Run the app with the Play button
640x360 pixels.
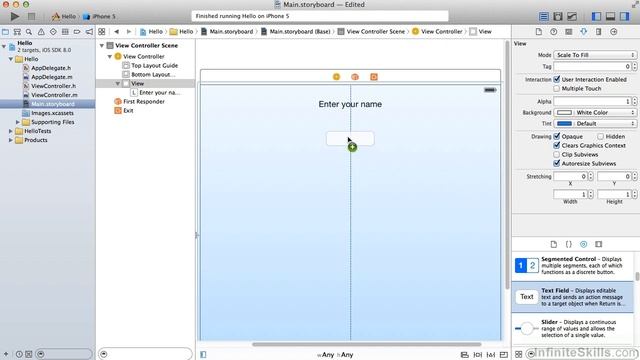click(x=15, y=16)
